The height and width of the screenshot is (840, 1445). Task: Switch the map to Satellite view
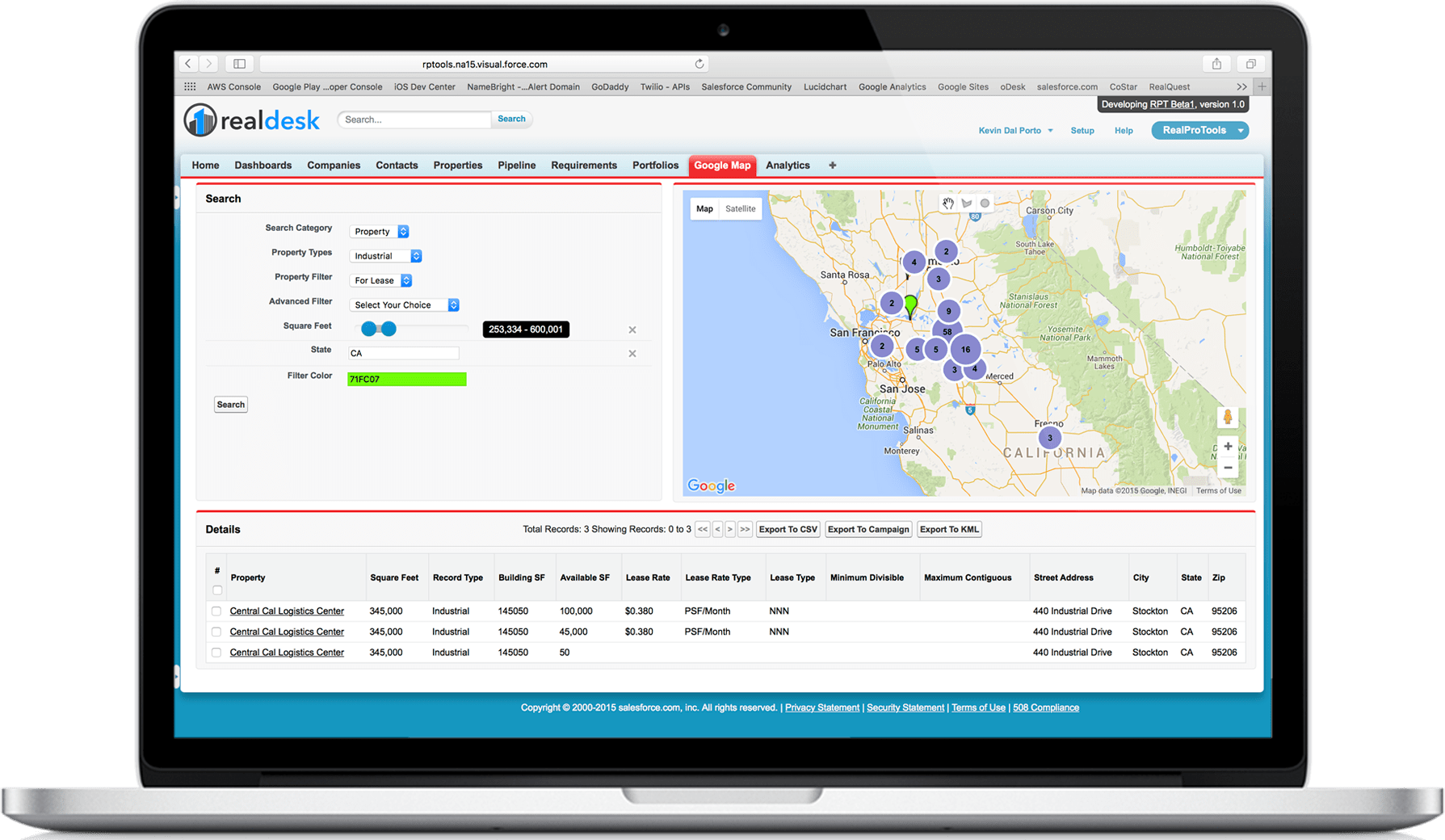(741, 208)
